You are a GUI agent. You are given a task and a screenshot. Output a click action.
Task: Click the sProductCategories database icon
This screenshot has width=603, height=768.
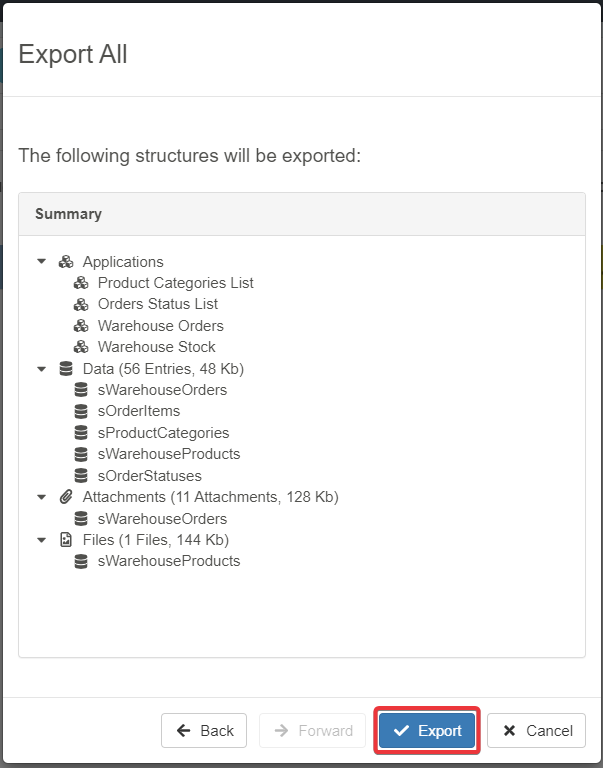coord(81,433)
